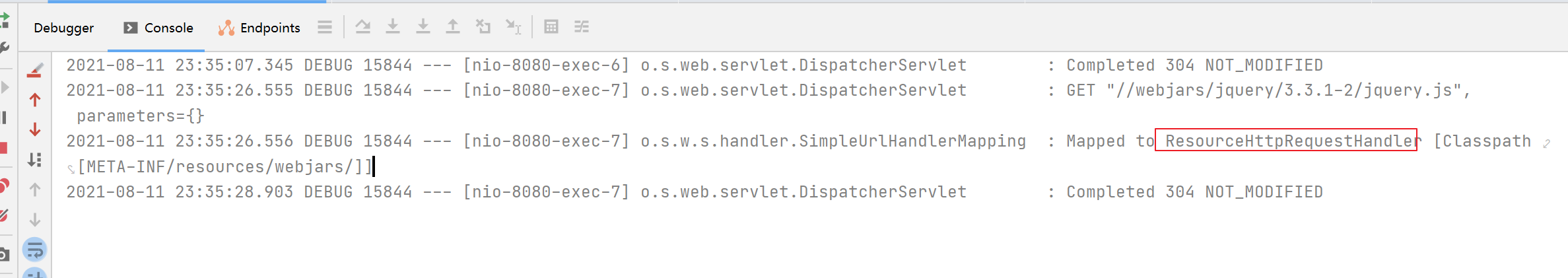Click the Step Into debug icon

point(423,27)
